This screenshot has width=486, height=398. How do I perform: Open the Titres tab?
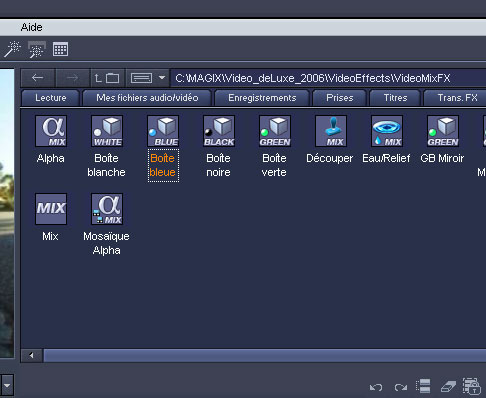coord(395,98)
